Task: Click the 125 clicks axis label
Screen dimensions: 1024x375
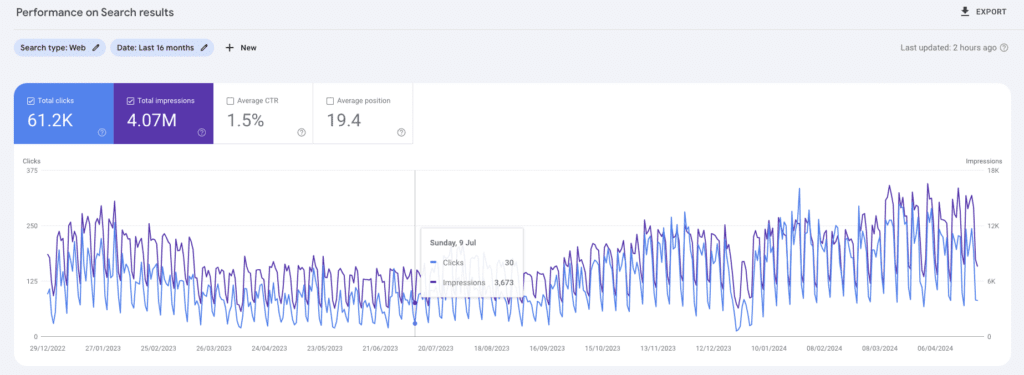Action: pos(32,281)
